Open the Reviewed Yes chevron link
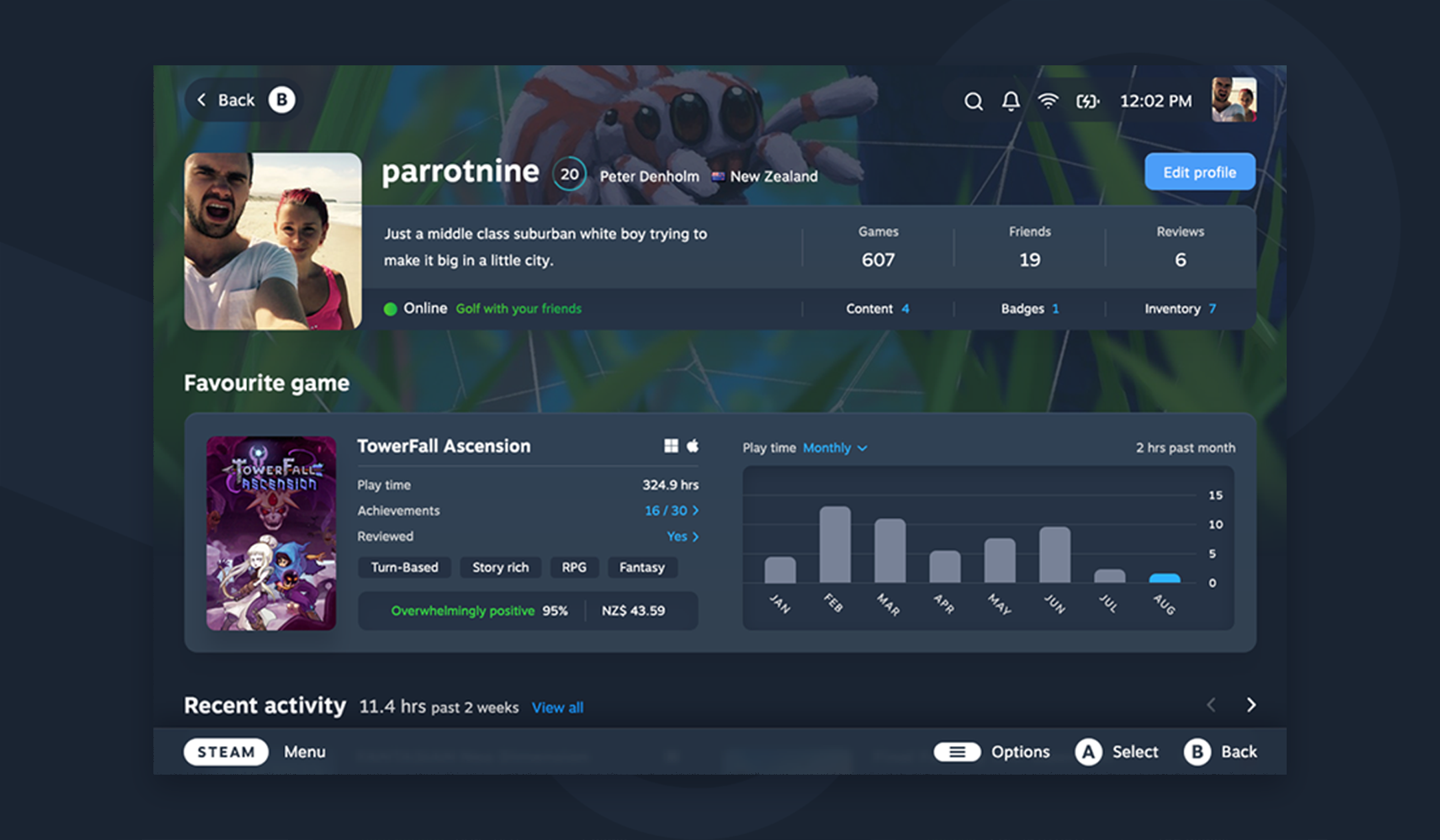 (683, 537)
